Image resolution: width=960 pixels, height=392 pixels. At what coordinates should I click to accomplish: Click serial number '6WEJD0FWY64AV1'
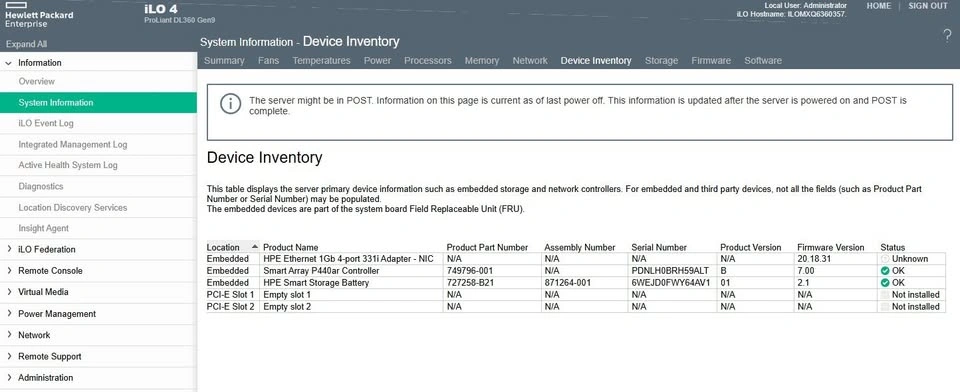click(x=671, y=283)
